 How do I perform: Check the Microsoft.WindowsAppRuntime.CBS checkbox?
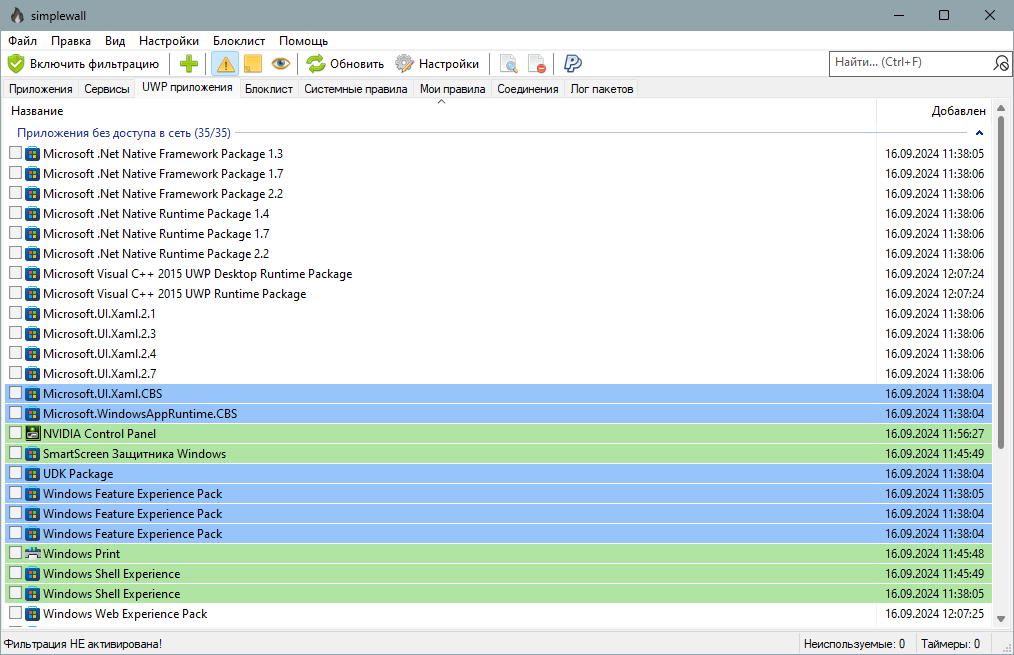(16, 413)
